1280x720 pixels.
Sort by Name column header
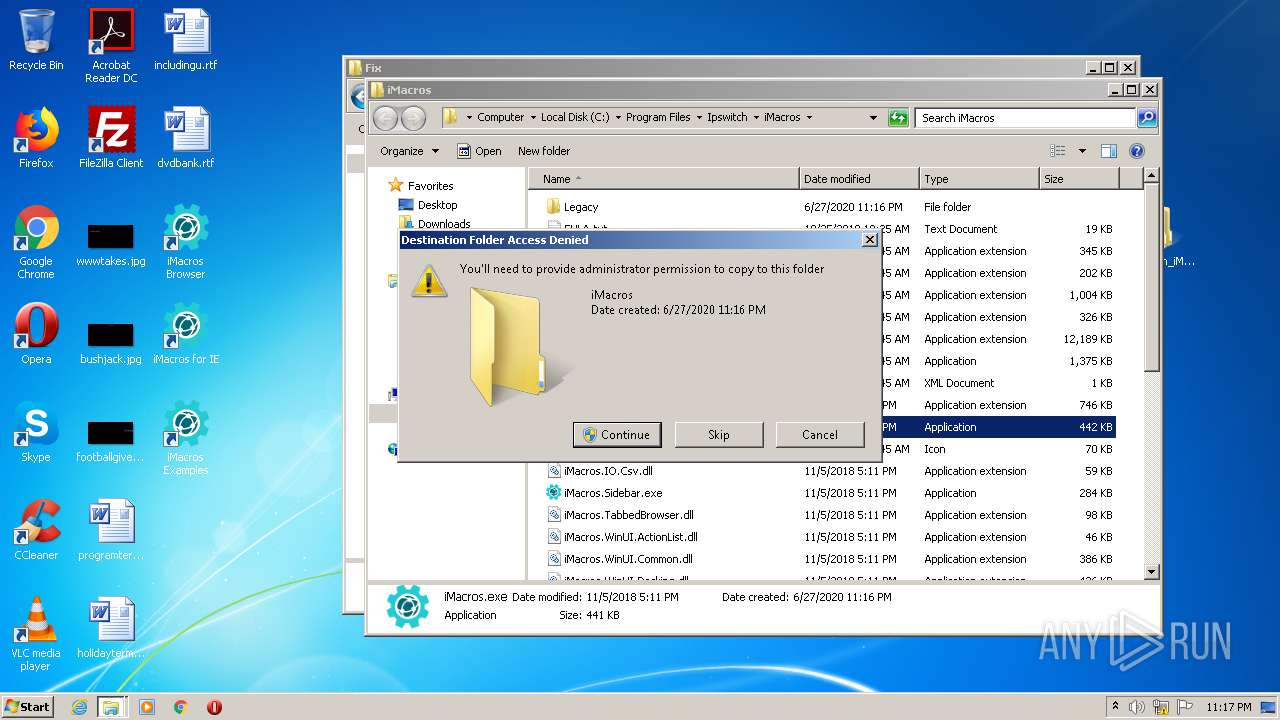click(x=664, y=179)
